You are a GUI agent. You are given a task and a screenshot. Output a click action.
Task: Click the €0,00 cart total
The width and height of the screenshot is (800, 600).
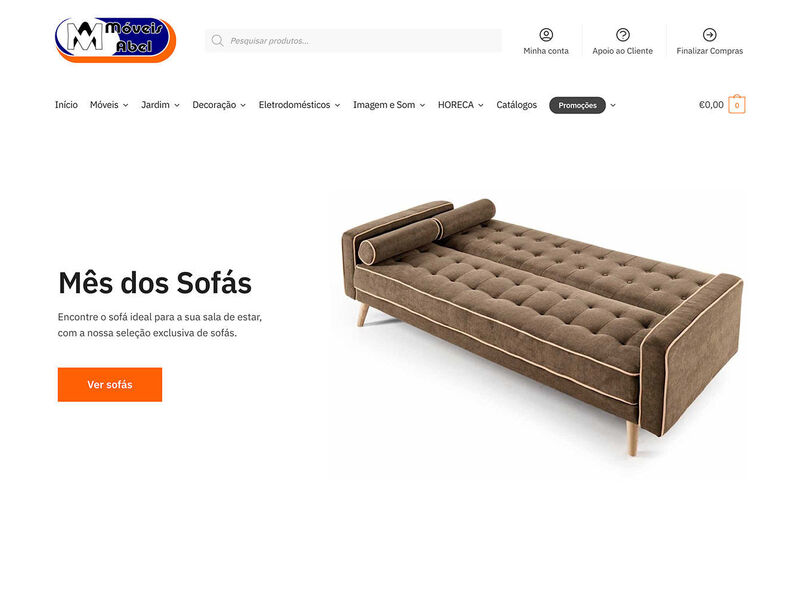pyautogui.click(x=711, y=105)
